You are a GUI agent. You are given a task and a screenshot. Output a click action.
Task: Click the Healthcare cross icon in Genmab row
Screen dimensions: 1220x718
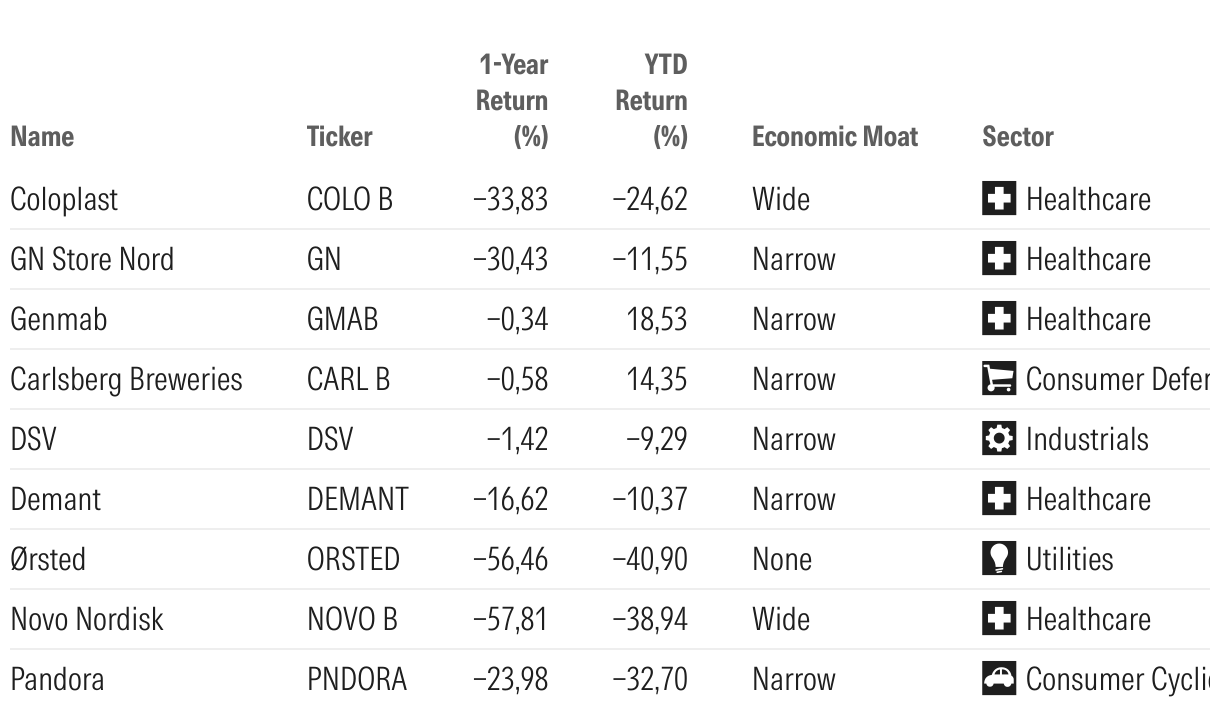(x=998, y=319)
